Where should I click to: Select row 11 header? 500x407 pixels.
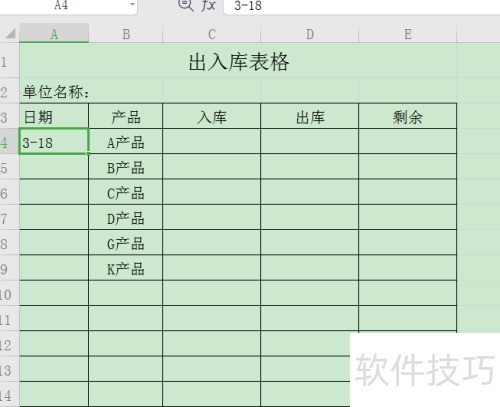9,319
